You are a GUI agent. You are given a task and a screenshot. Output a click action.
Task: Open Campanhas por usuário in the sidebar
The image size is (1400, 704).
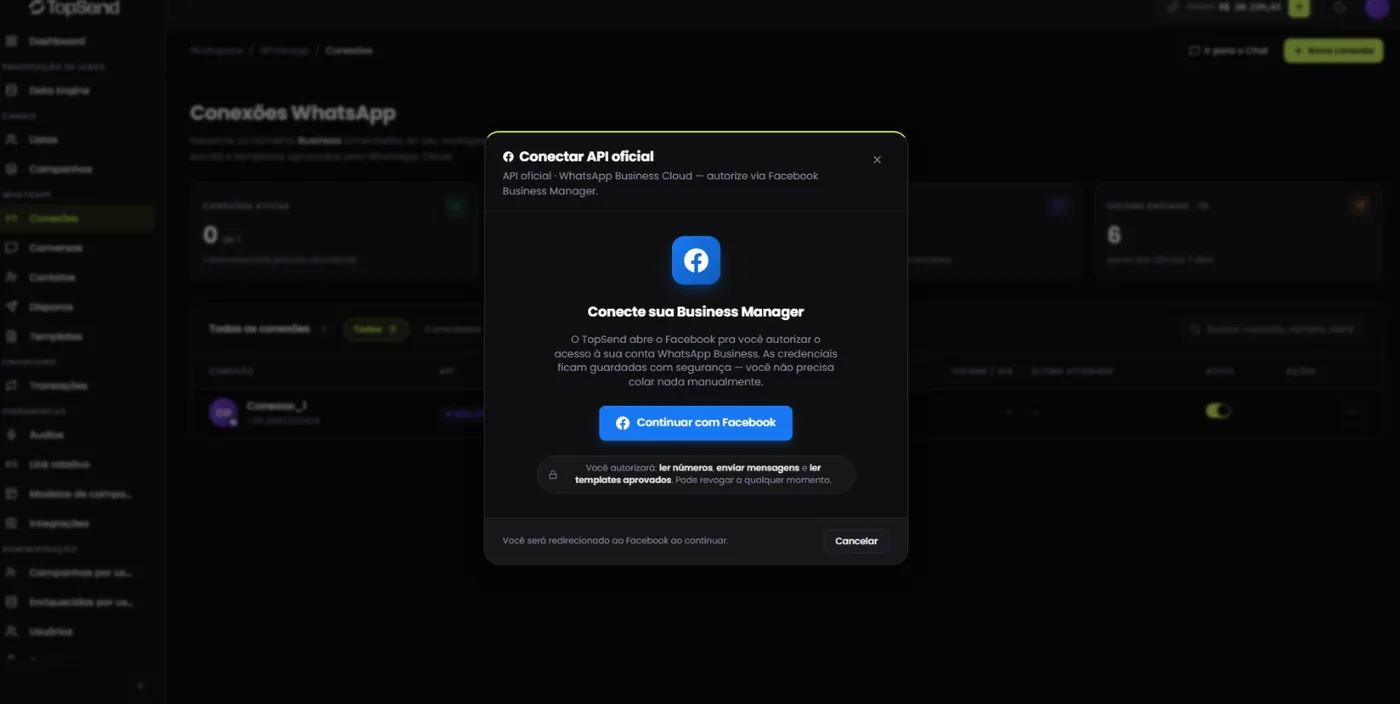point(78,573)
